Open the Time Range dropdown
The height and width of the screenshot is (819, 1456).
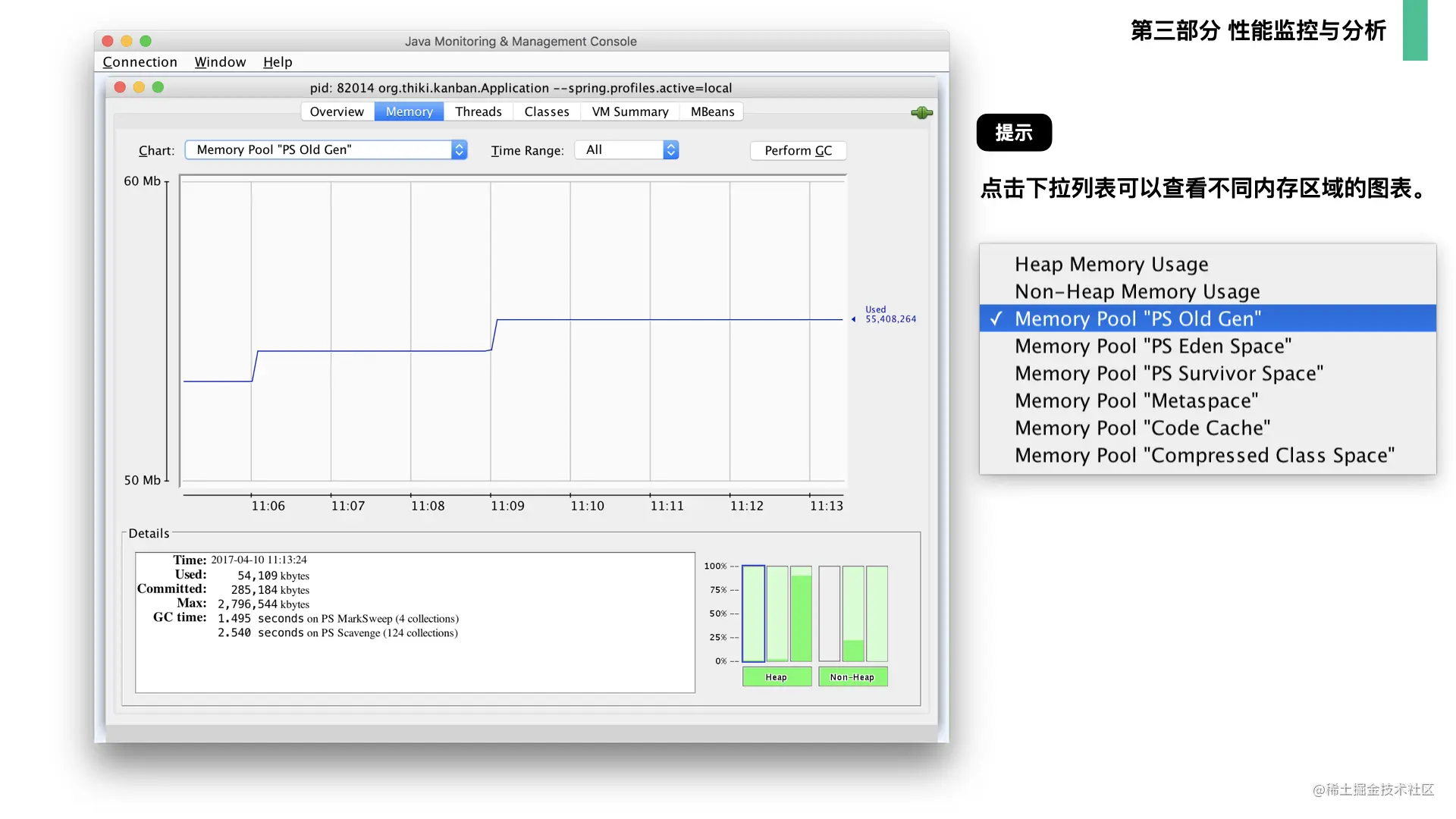coord(626,150)
